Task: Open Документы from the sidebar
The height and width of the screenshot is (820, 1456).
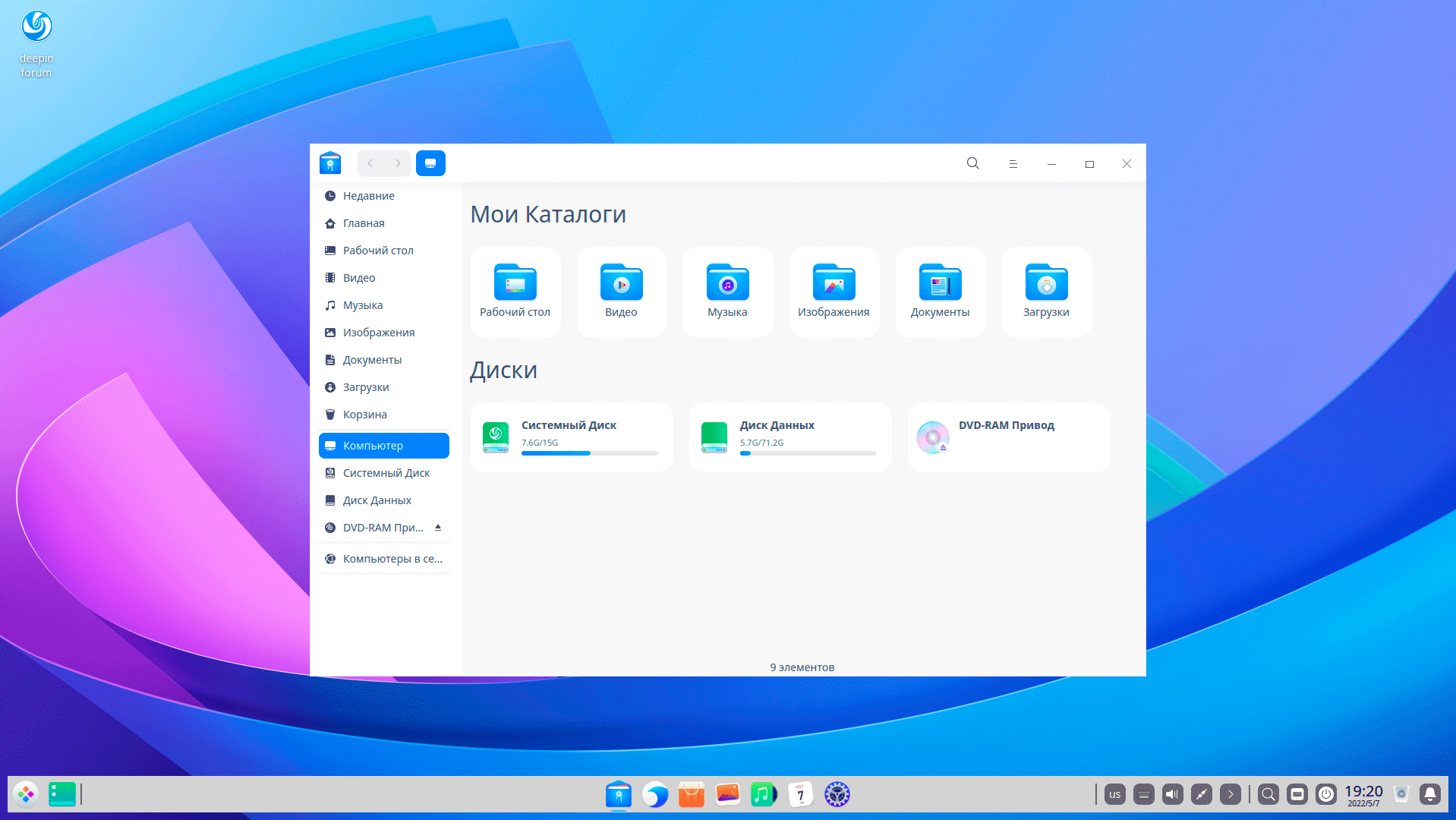Action: (x=384, y=360)
